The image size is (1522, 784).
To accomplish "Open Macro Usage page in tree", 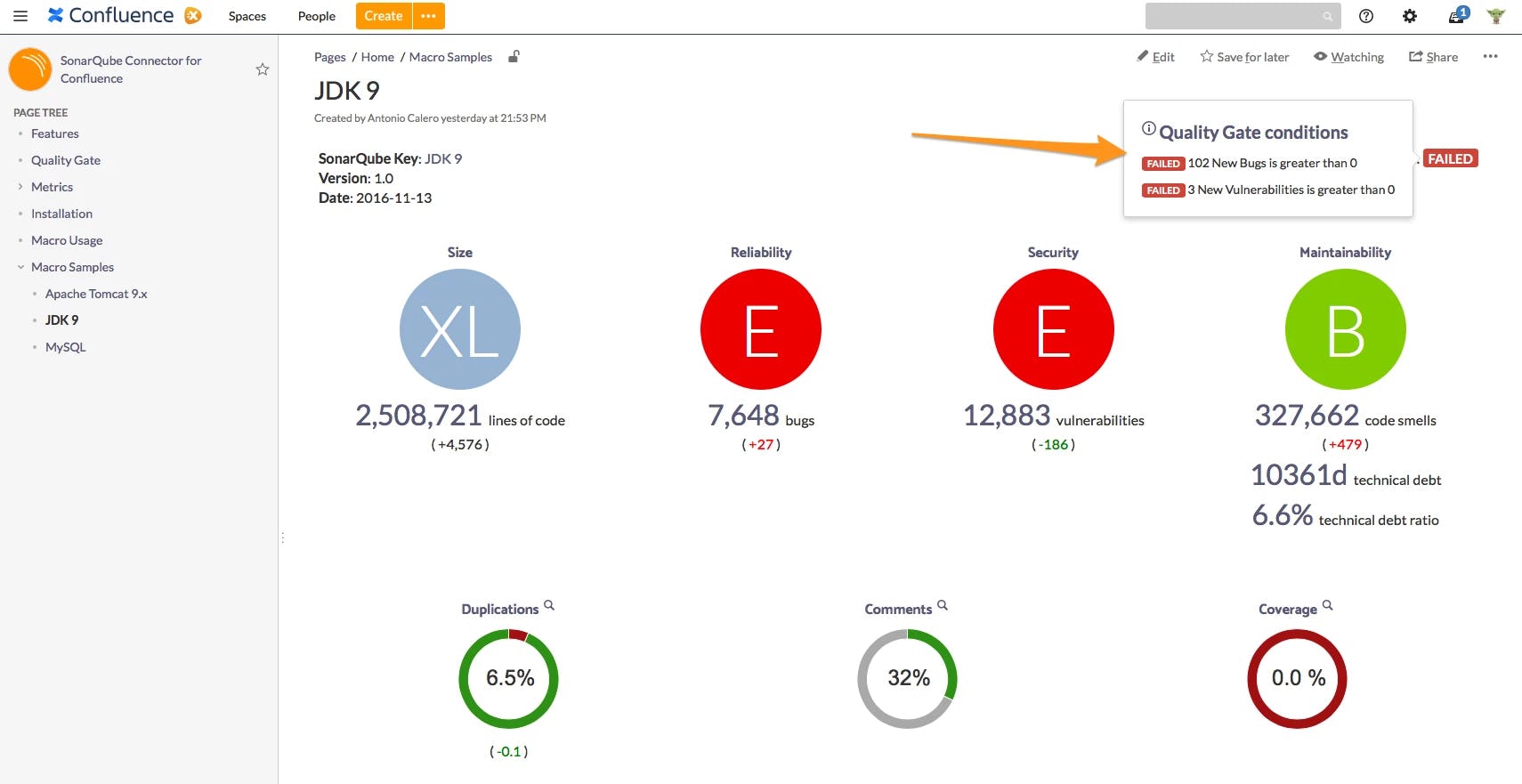I will tap(67, 240).
